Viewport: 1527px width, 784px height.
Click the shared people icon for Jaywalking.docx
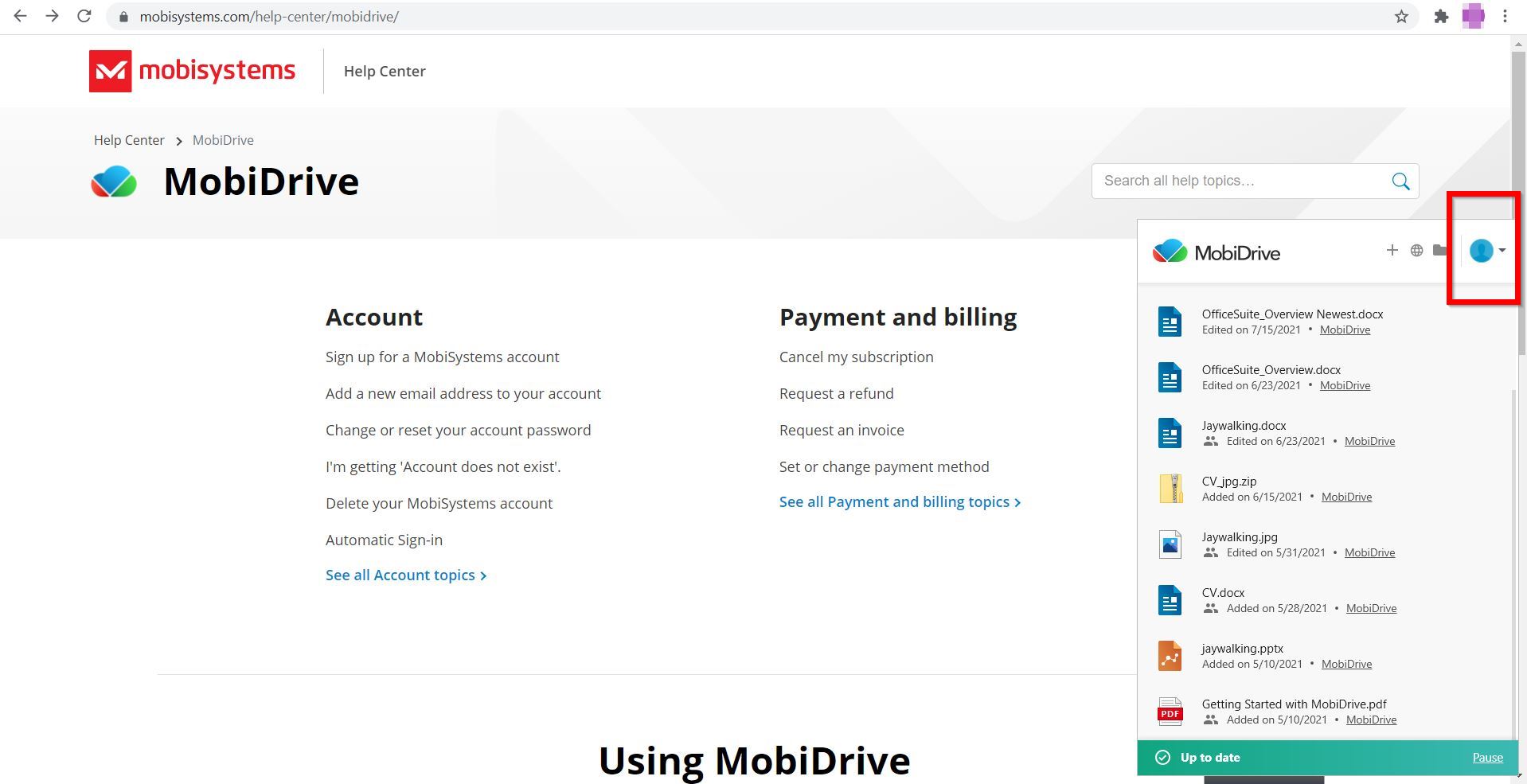[1210, 441]
